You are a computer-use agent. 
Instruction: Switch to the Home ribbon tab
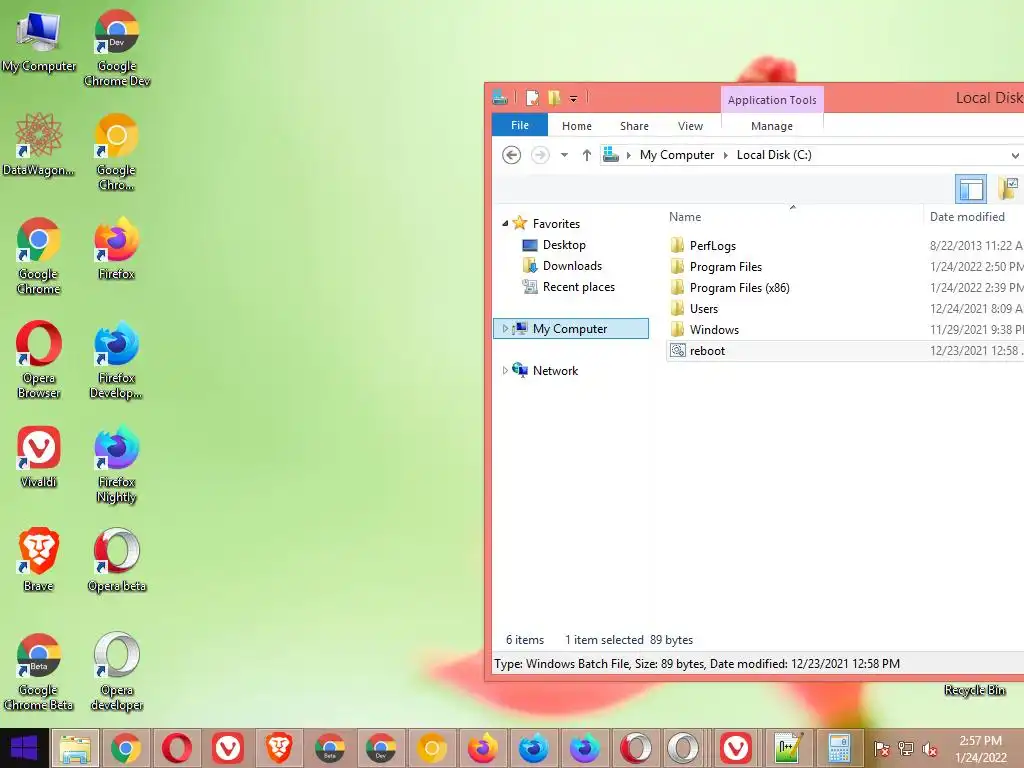[577, 125]
